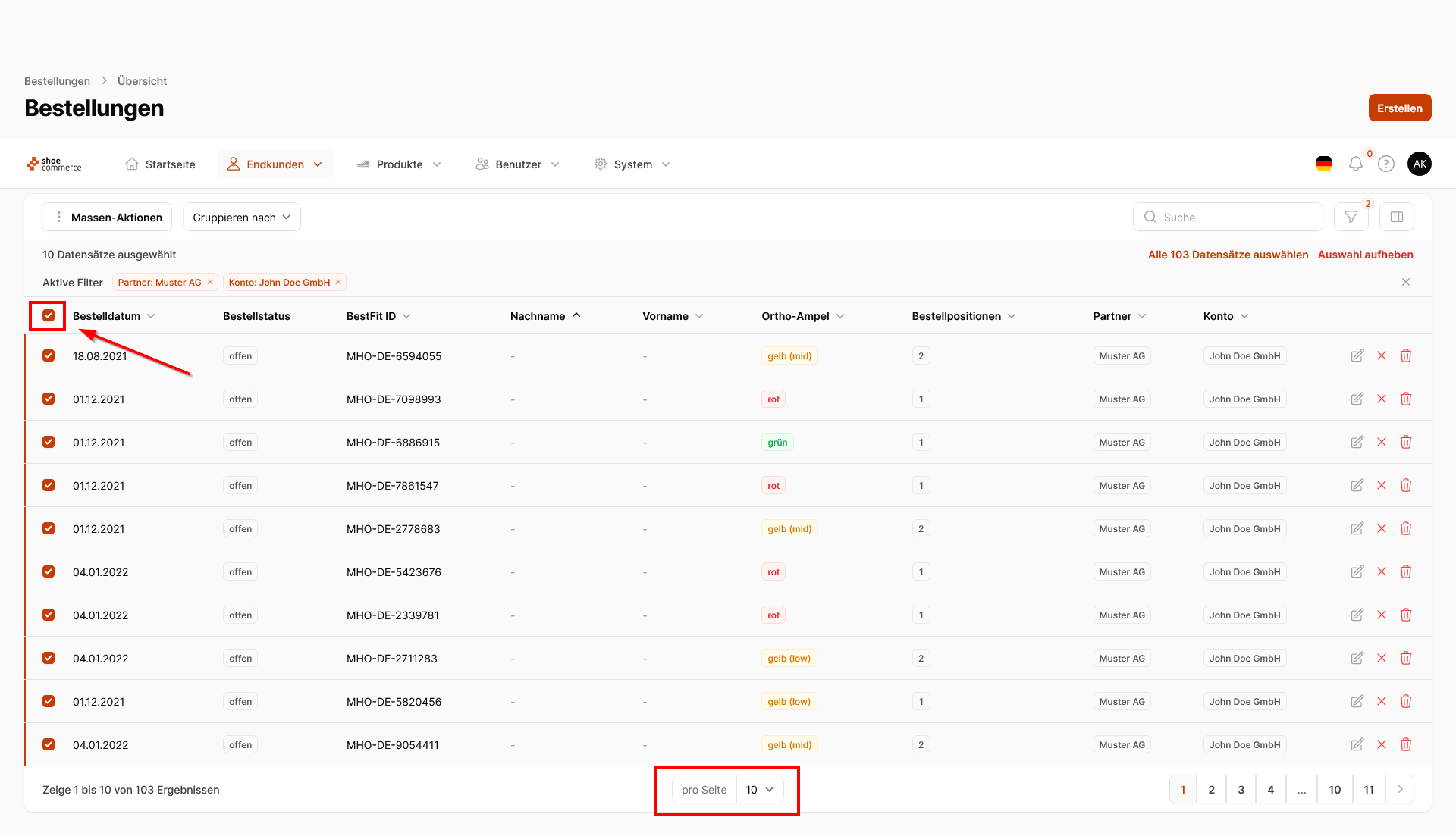
Task: Open the help question mark icon
Action: coord(1386,164)
